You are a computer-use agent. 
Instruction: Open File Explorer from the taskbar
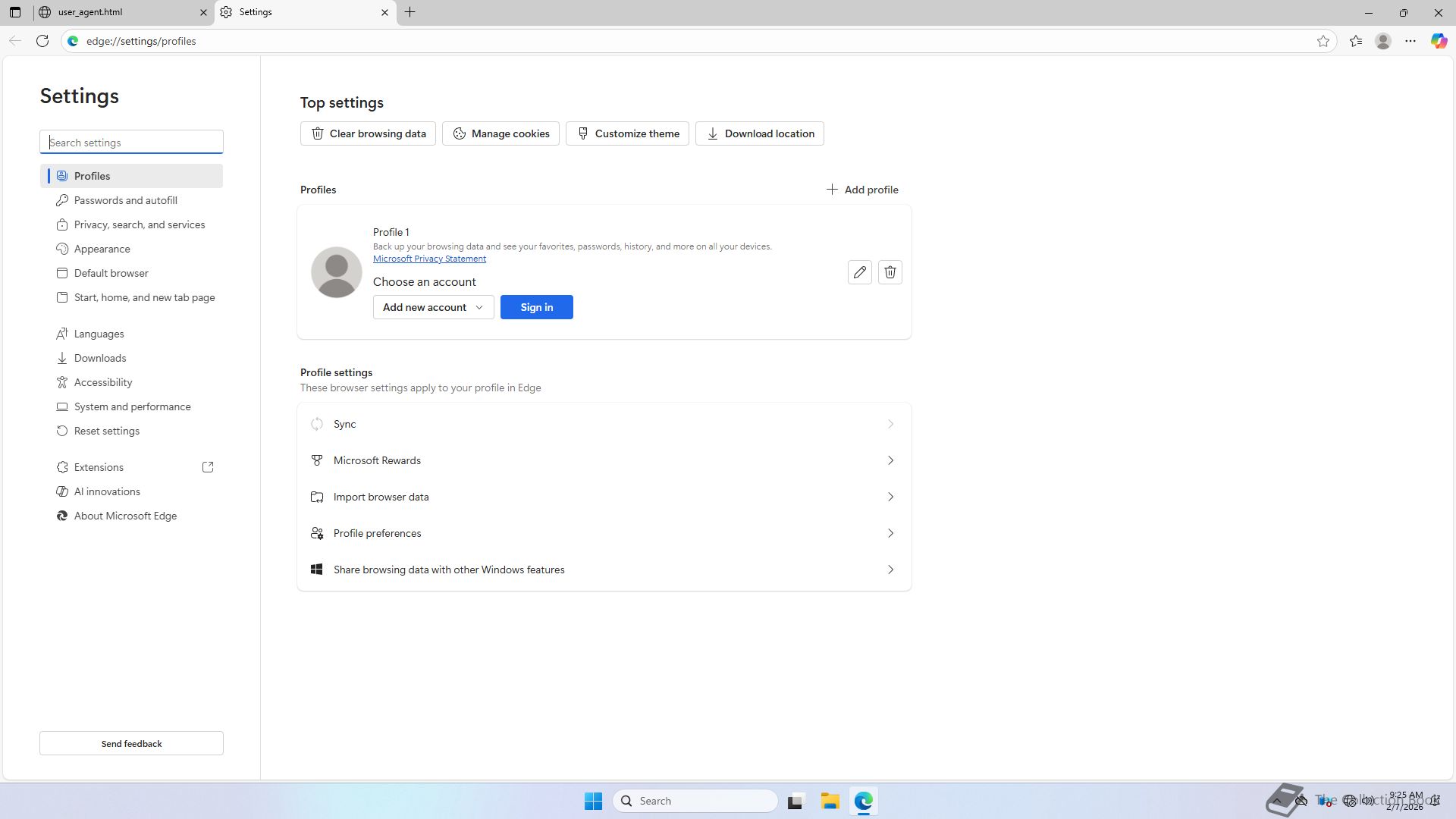click(x=830, y=801)
